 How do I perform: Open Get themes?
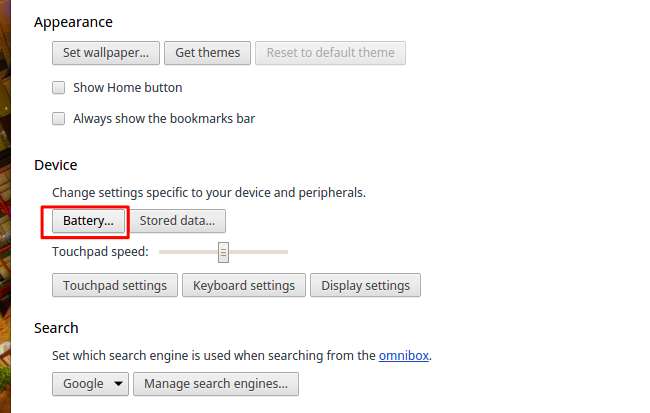click(208, 52)
